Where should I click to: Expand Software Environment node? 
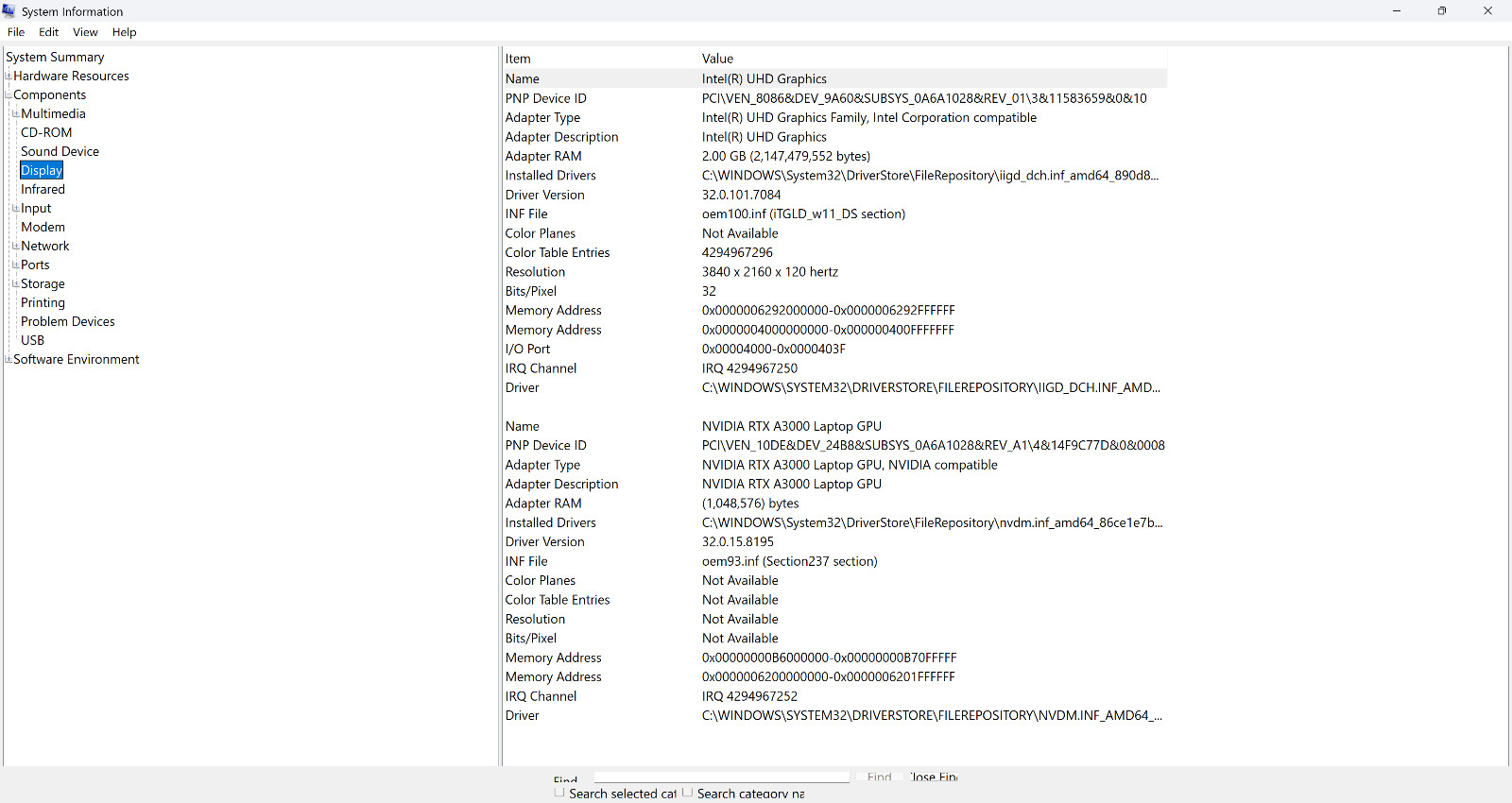[9, 359]
